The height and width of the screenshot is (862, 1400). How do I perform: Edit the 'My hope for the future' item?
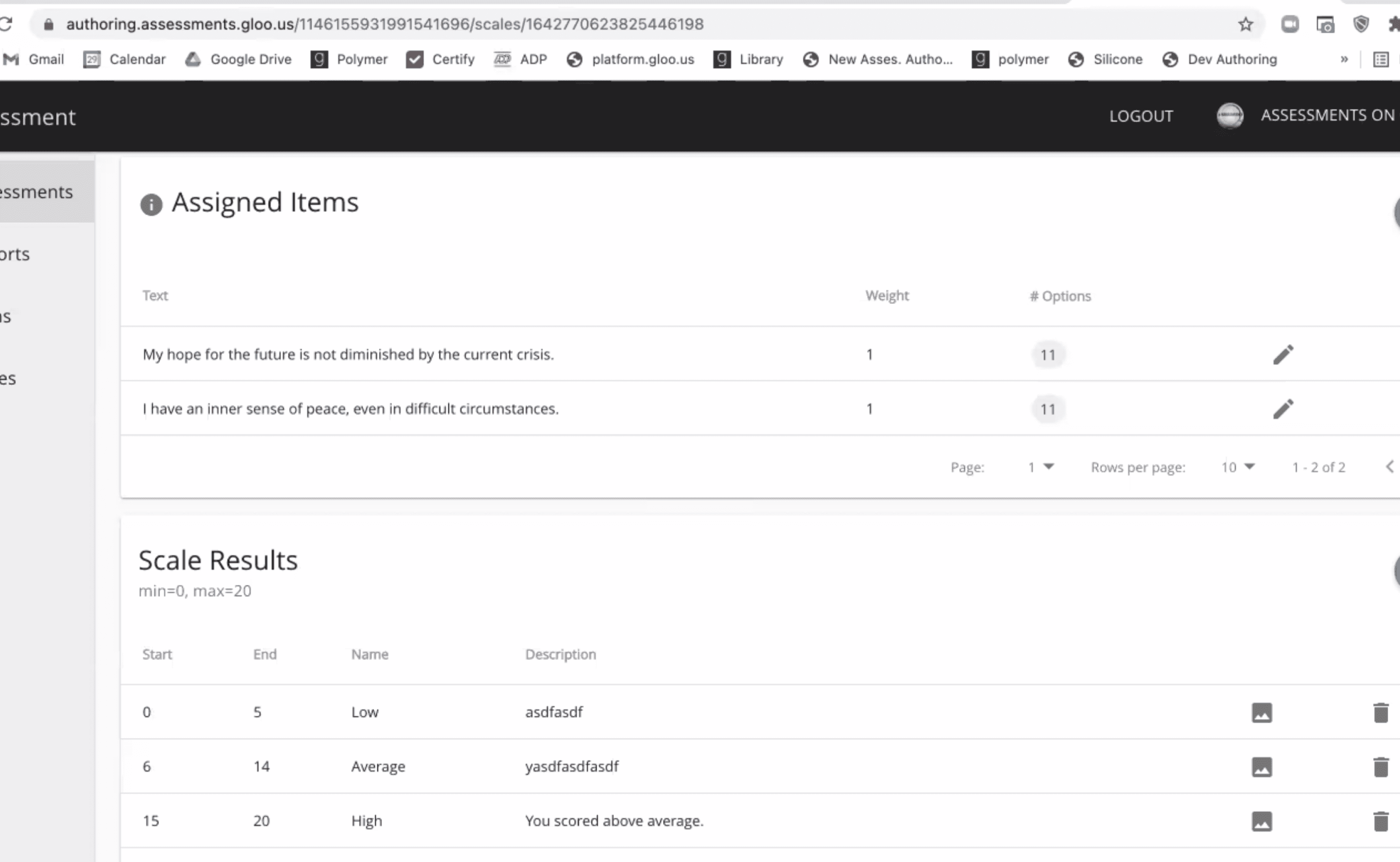tap(1283, 354)
